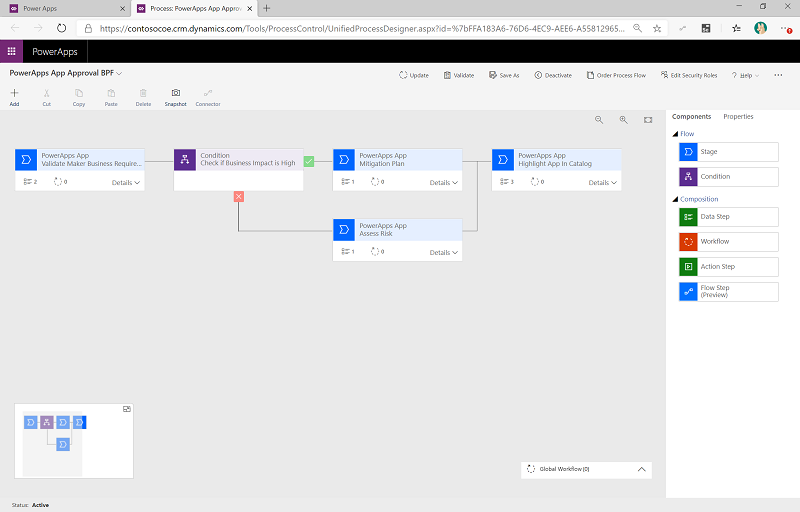Click the Validate Maker Business Require stage icon
Viewport: 800px width, 512px height.
26,160
